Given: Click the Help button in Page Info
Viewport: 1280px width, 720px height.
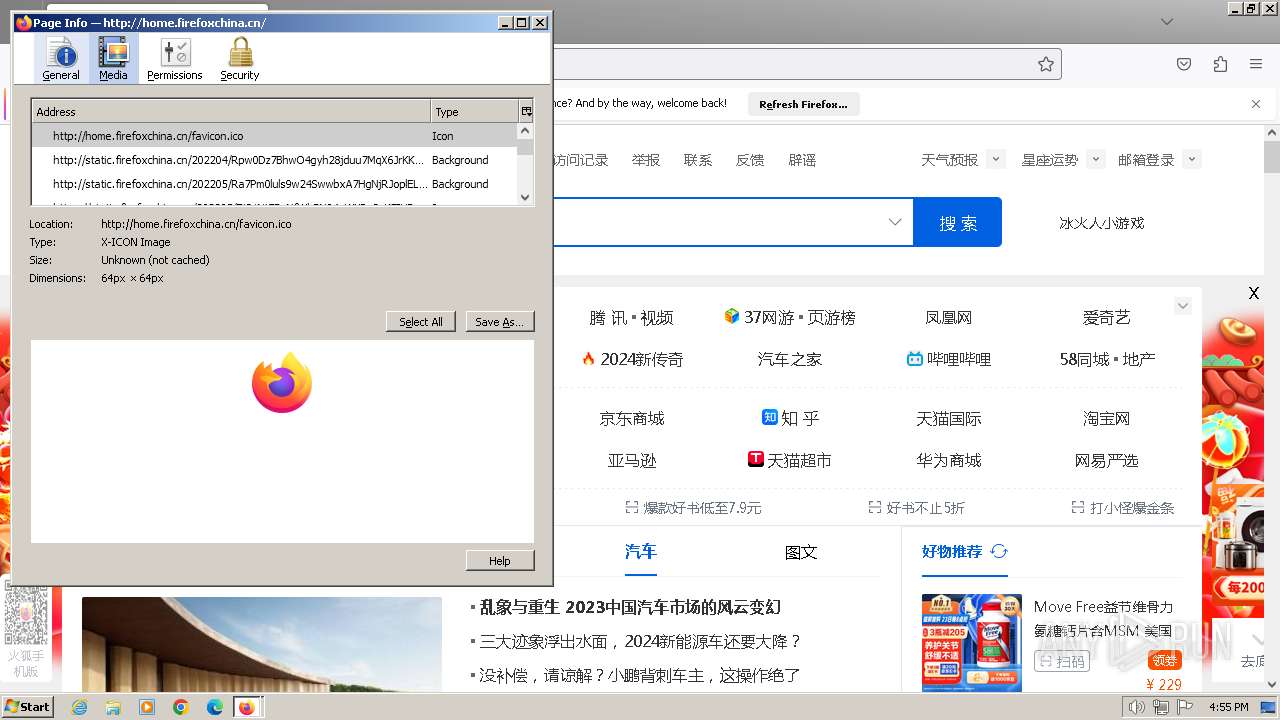Looking at the screenshot, I should click(500, 561).
